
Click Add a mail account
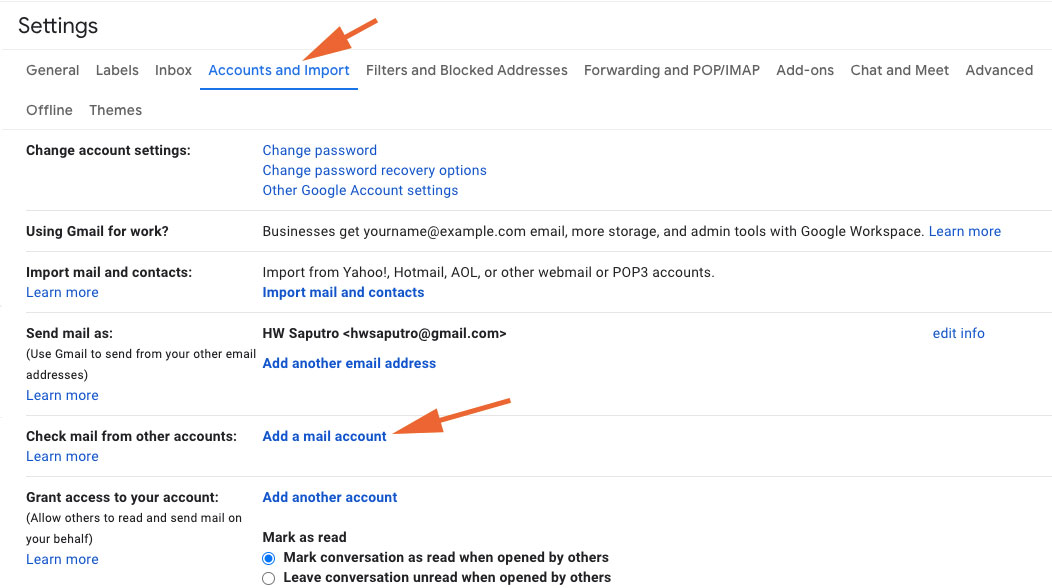point(324,436)
